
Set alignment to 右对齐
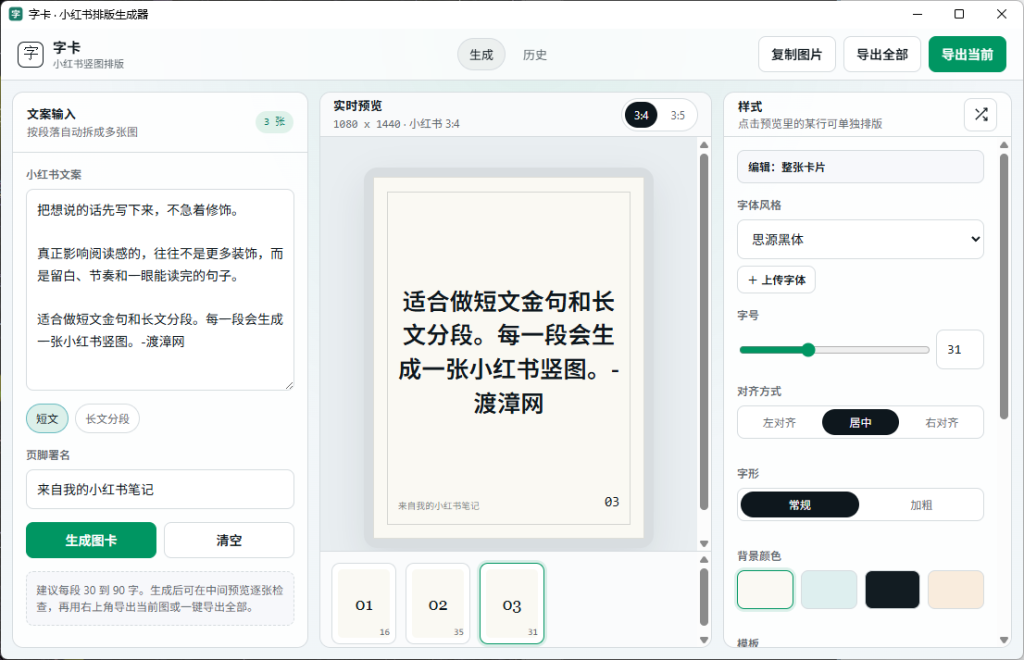[x=941, y=422]
